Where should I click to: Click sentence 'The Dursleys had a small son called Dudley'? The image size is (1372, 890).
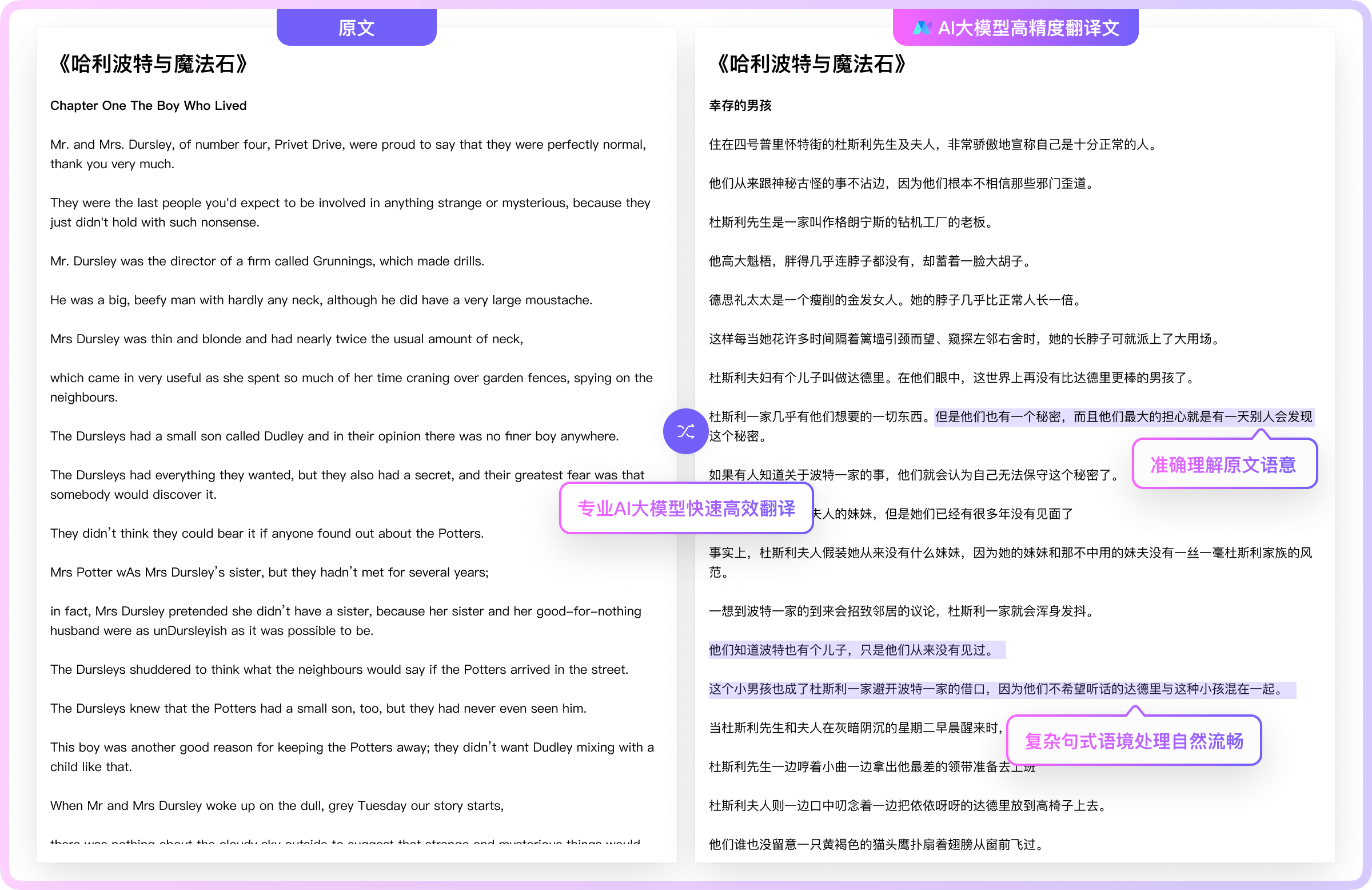tap(334, 436)
